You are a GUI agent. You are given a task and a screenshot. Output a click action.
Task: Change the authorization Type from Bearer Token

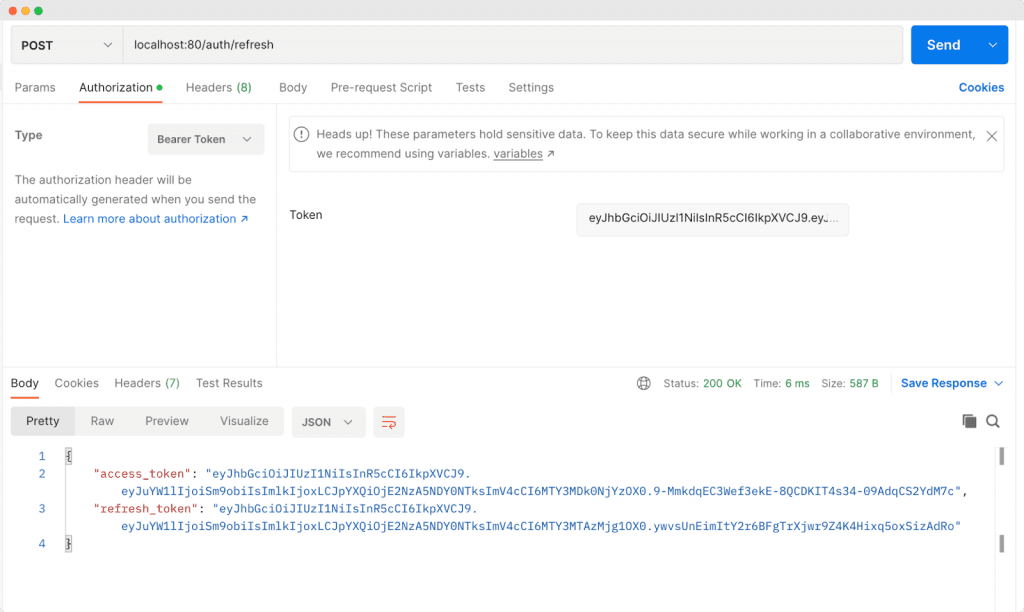coord(205,139)
